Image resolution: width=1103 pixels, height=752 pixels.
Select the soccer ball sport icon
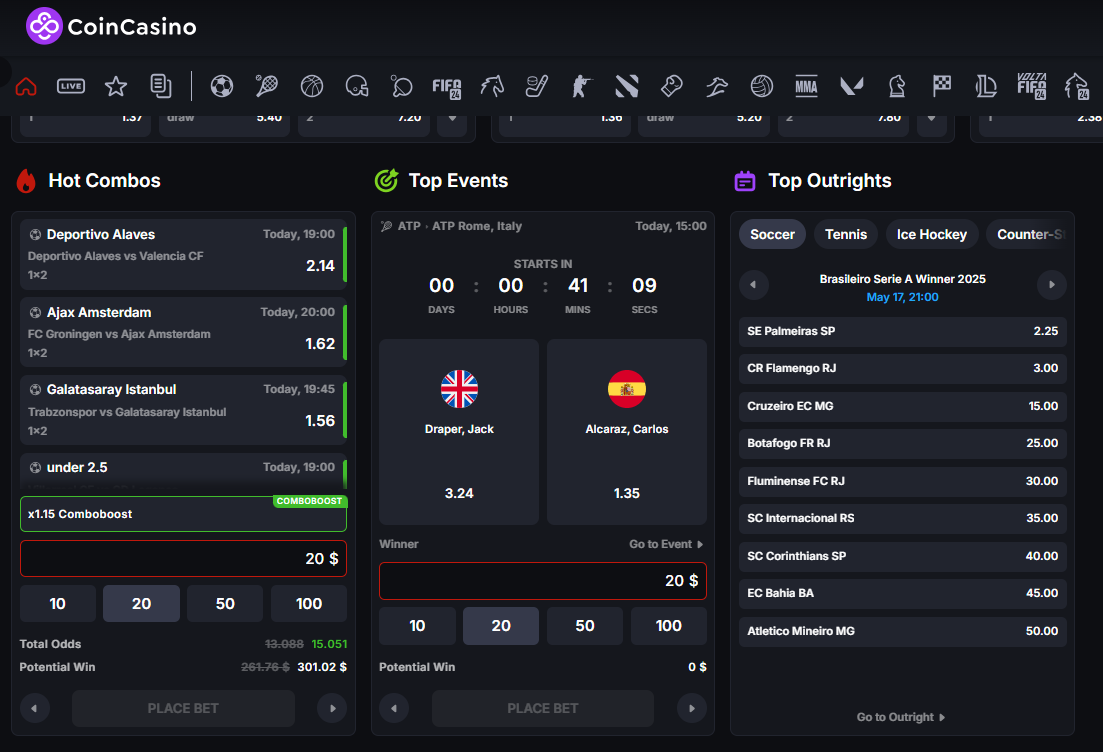click(222, 87)
